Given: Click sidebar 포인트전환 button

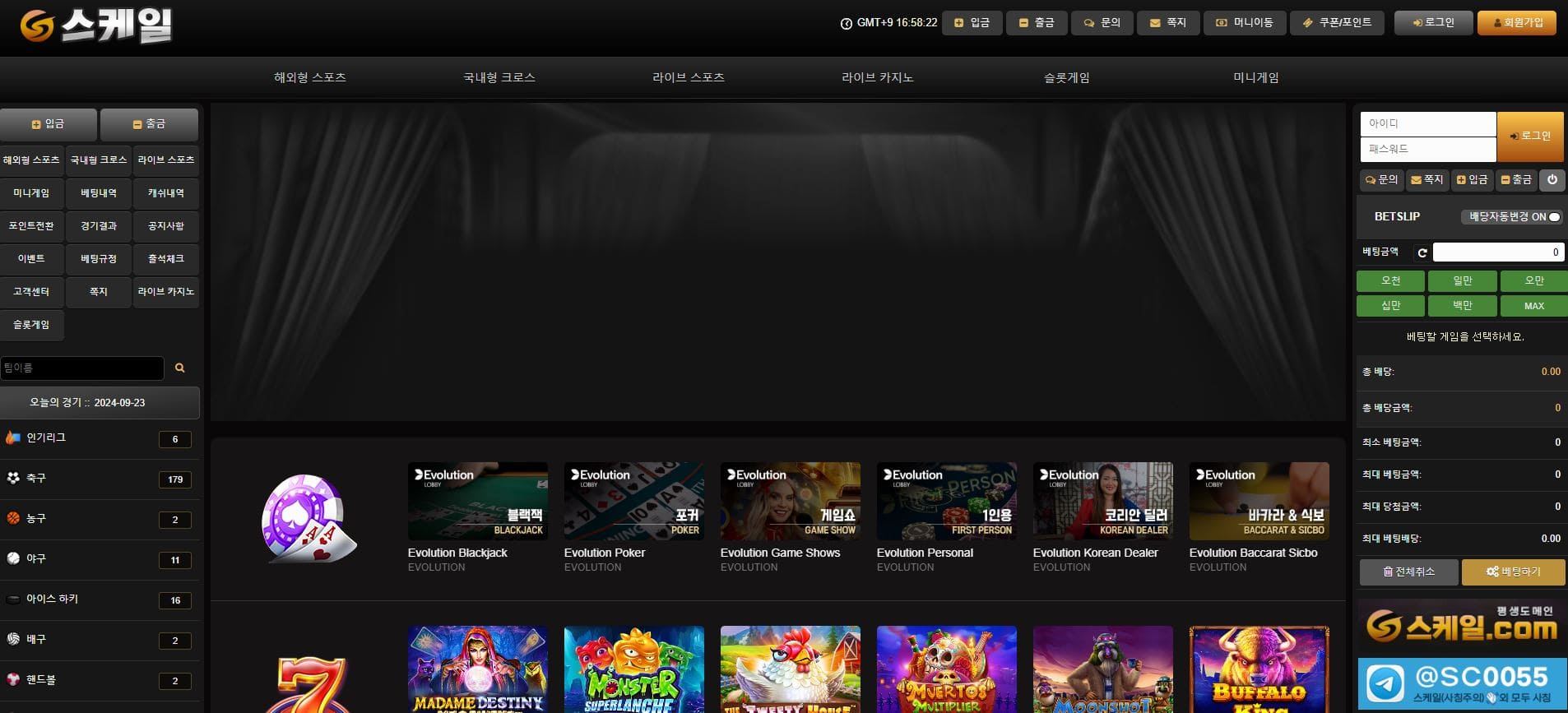Looking at the screenshot, I should (31, 226).
